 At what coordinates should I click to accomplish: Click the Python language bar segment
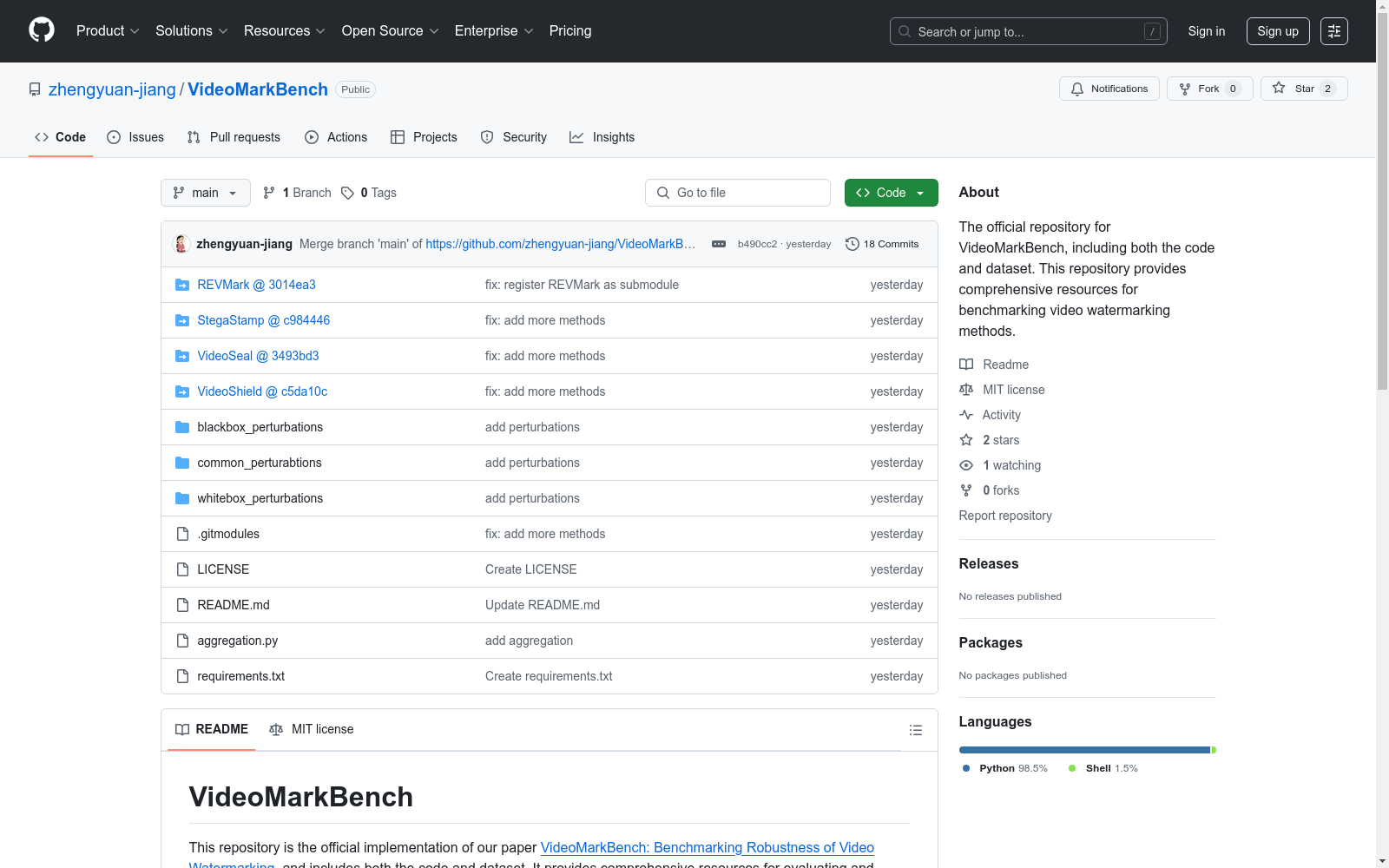[x=1084, y=750]
